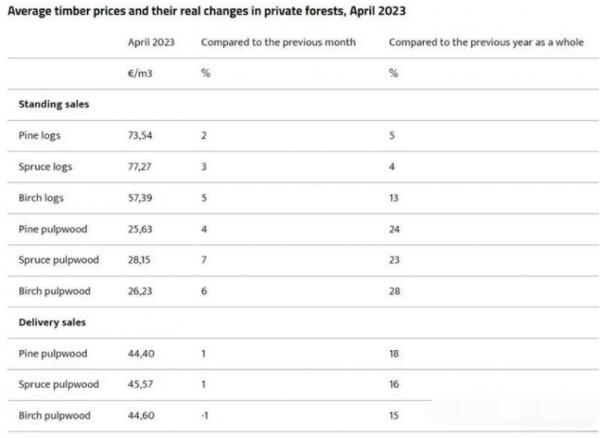The image size is (607, 438).
Task: Select the delivery price value 45,57
Action: point(143,385)
